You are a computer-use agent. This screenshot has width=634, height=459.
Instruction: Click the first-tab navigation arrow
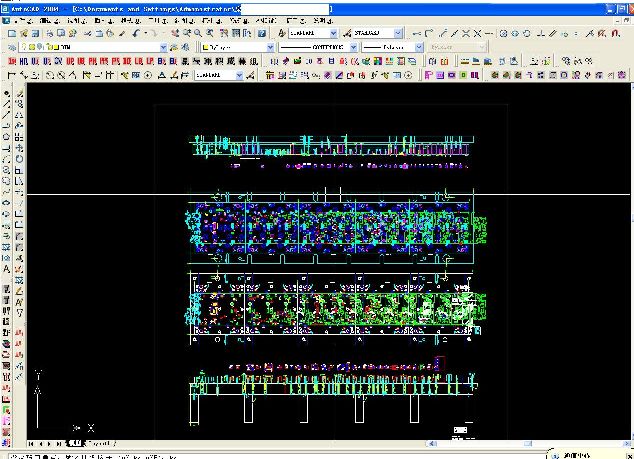[31, 444]
